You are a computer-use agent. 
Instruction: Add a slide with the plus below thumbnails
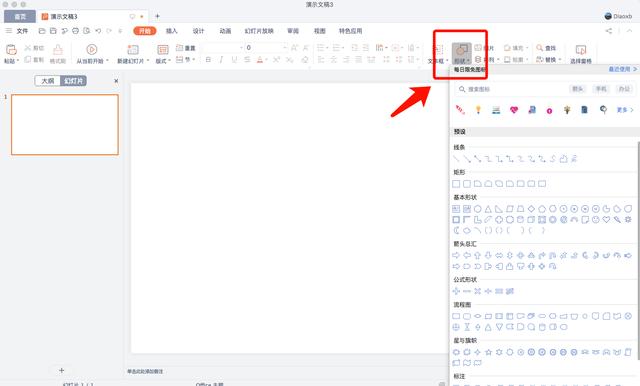coord(62,370)
